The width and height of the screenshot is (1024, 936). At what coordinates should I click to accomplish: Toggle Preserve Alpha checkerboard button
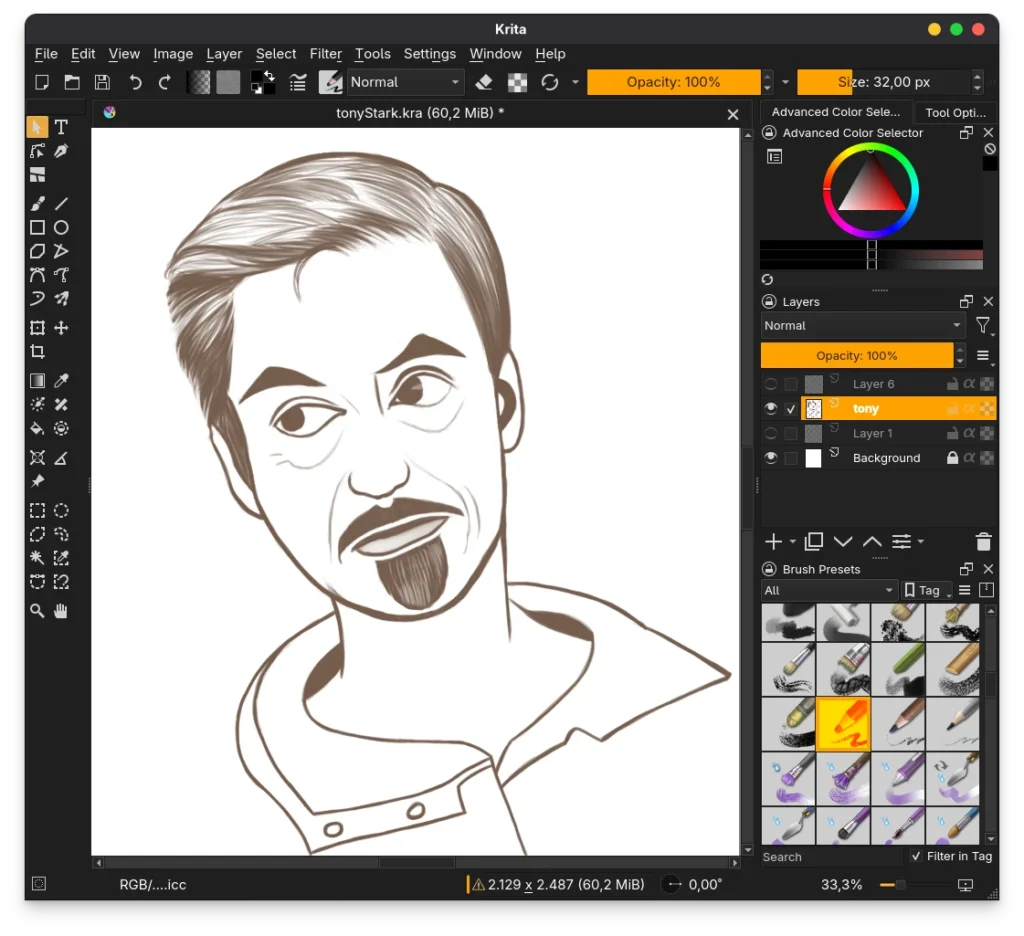pyautogui.click(x=517, y=82)
